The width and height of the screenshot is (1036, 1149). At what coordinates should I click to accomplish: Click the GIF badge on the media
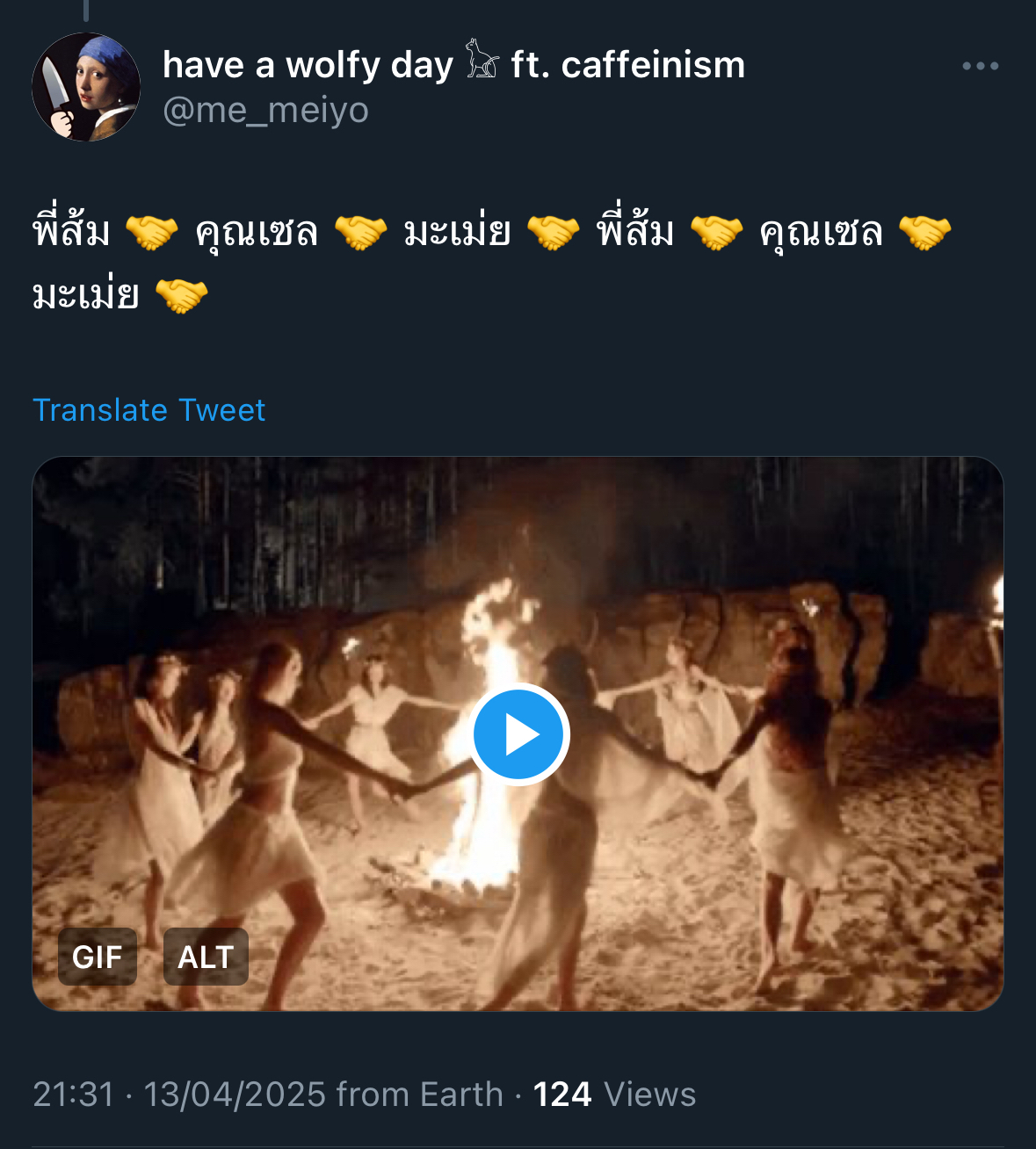(x=97, y=957)
